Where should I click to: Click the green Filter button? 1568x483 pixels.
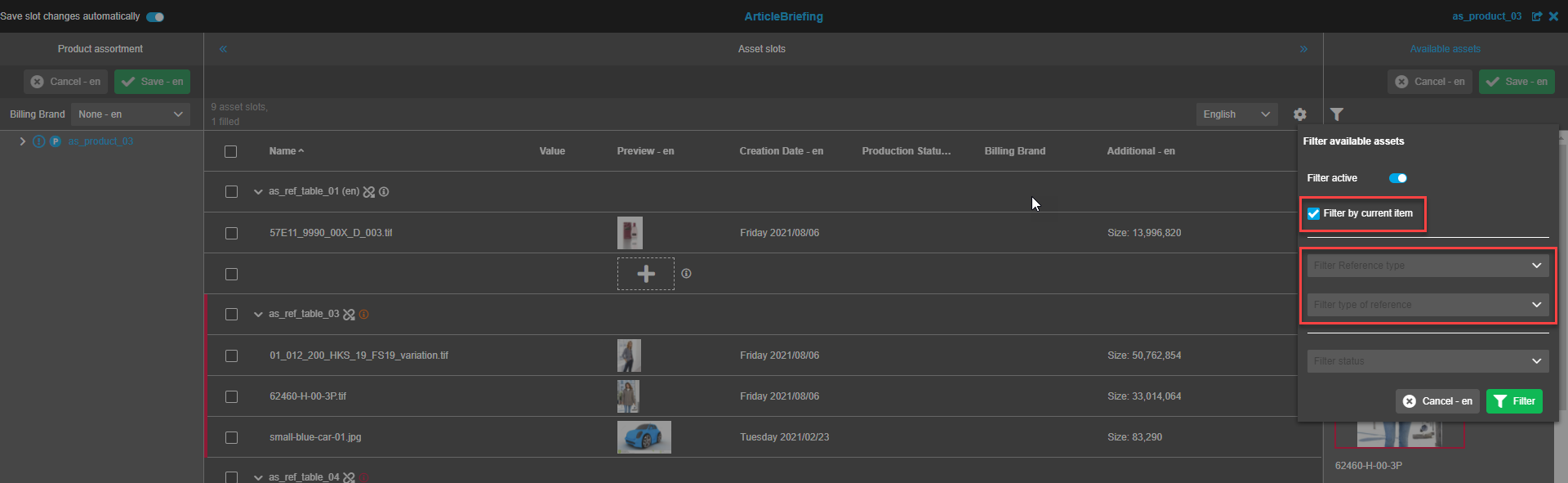coord(1513,401)
